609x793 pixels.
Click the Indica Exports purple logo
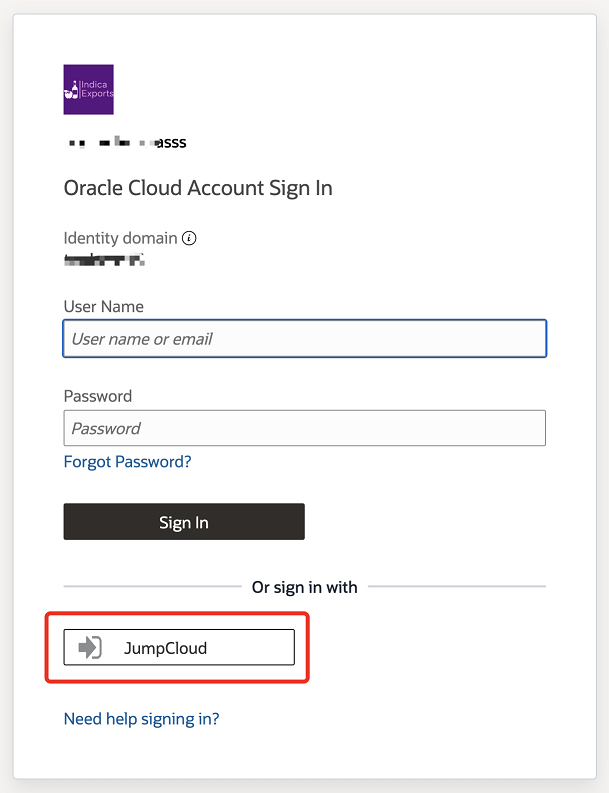coord(89,90)
